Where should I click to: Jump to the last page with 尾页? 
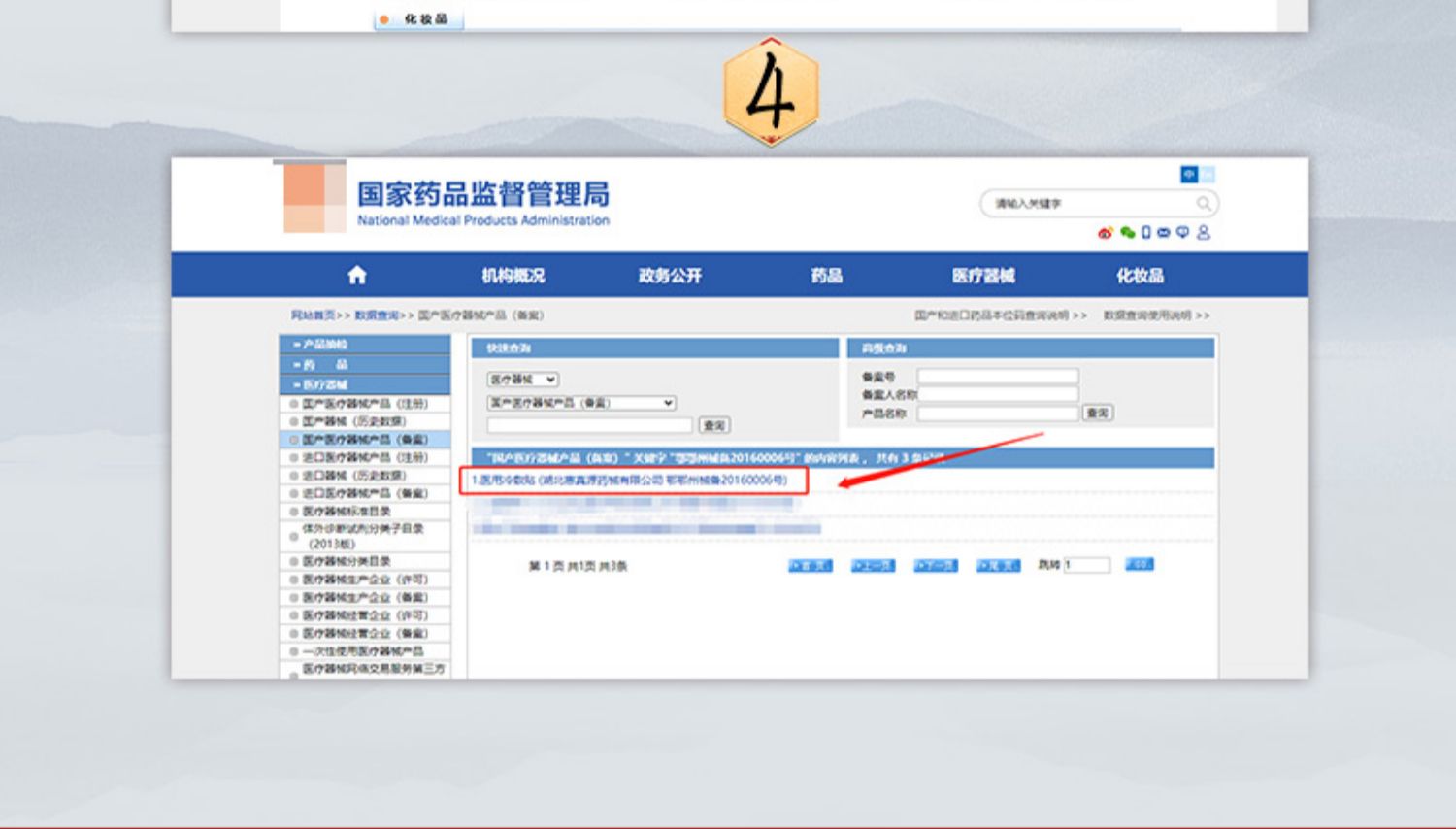[x=998, y=565]
